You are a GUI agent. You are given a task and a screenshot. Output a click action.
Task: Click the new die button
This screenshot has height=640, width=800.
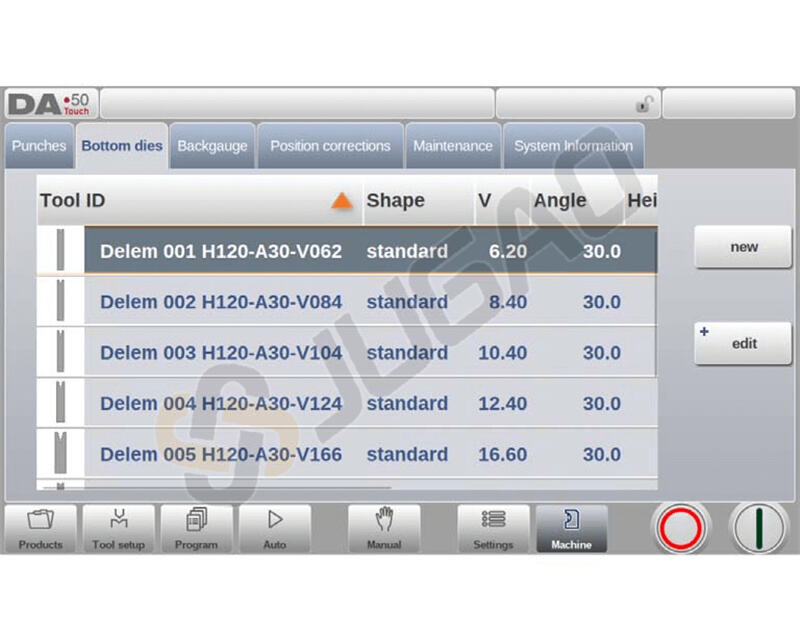(x=743, y=247)
